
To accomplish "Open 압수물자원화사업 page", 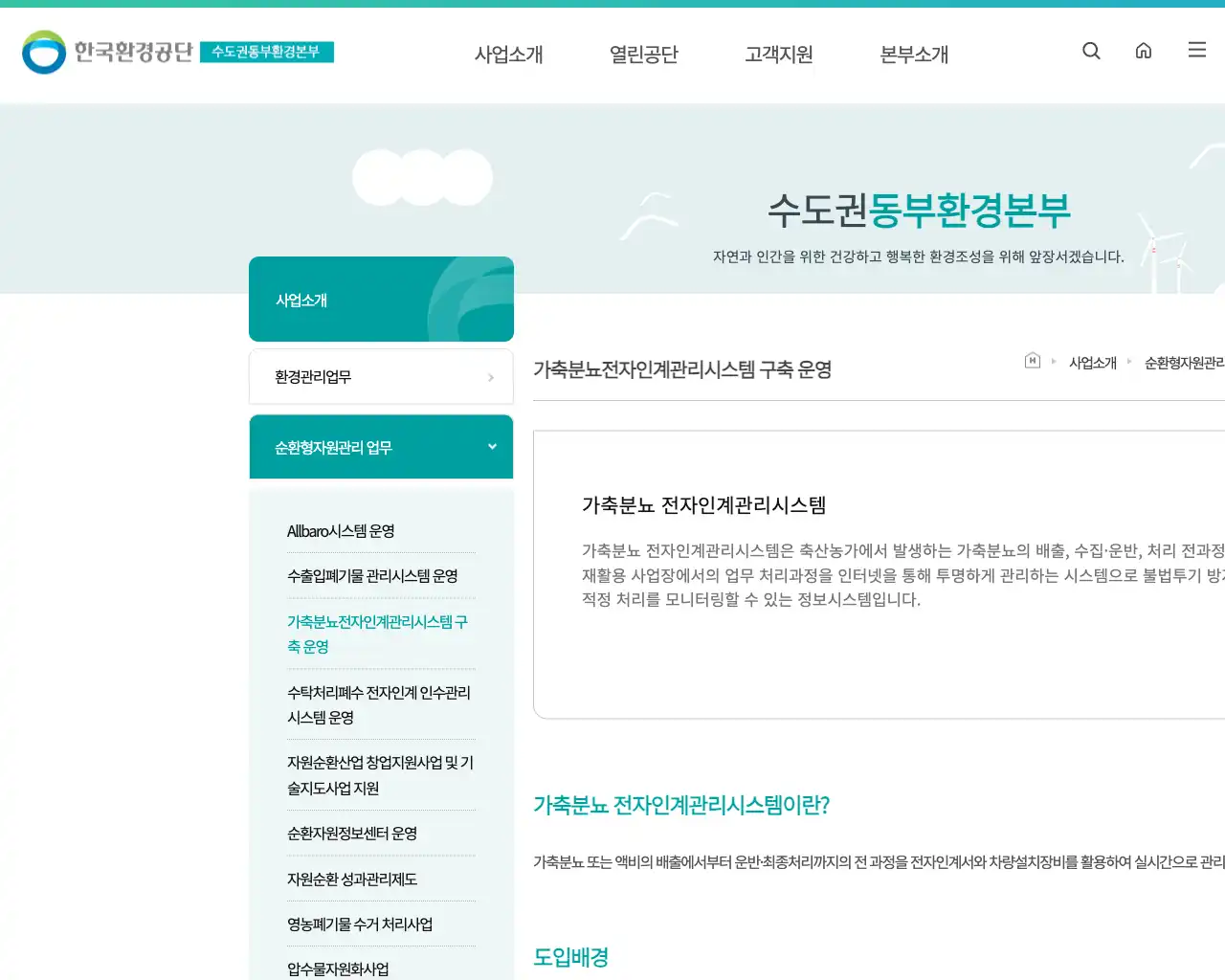I will [337, 969].
